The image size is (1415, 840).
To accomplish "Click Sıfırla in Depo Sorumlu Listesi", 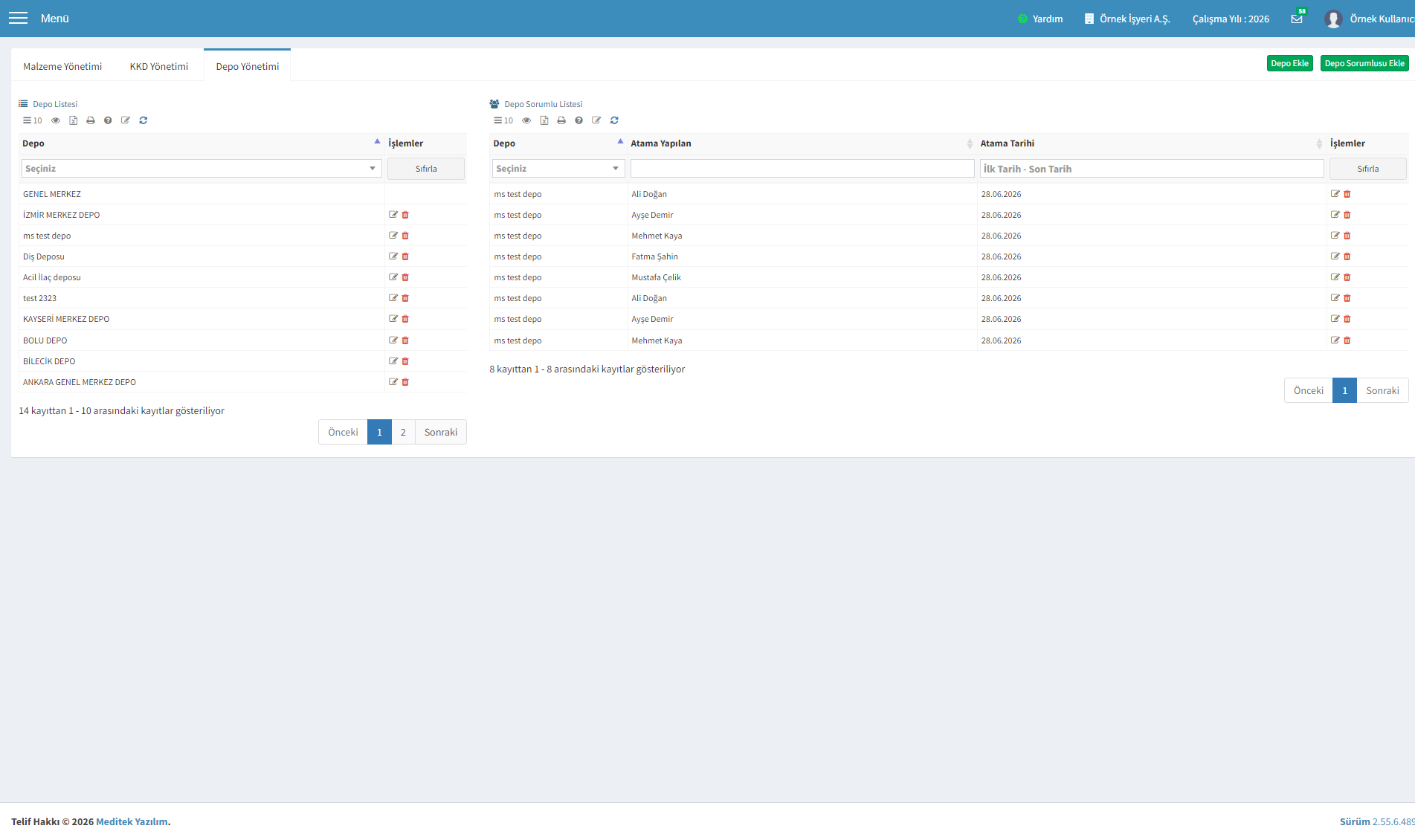I will pos(1368,169).
